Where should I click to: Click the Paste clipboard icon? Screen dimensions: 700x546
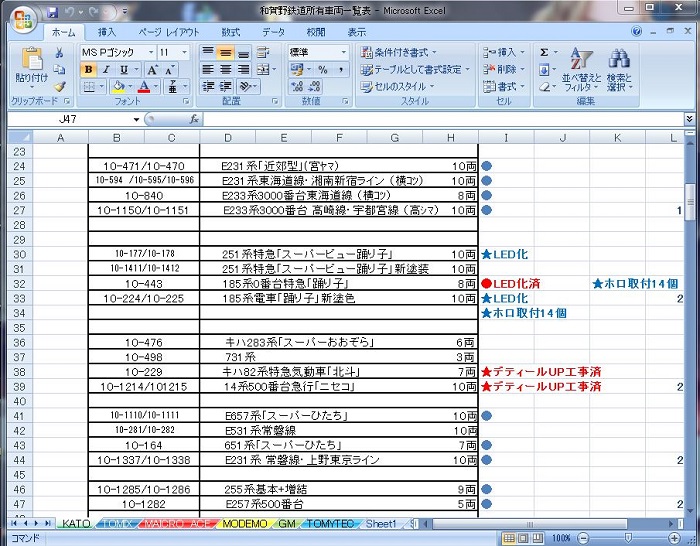point(31,59)
